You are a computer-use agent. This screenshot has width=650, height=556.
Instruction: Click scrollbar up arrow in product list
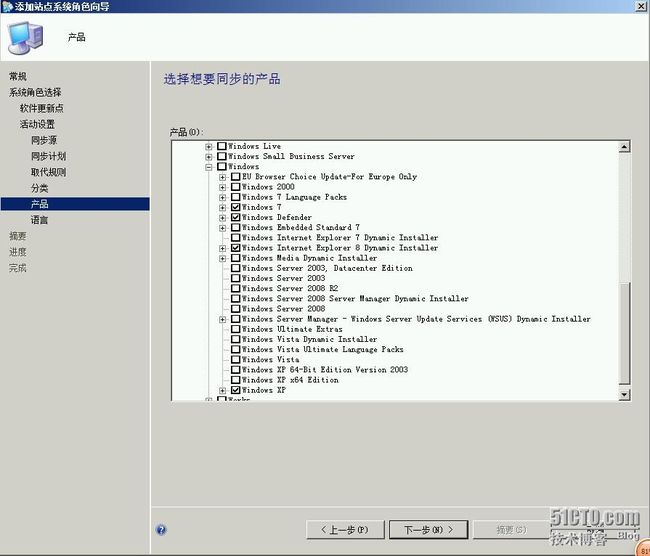coord(624,146)
